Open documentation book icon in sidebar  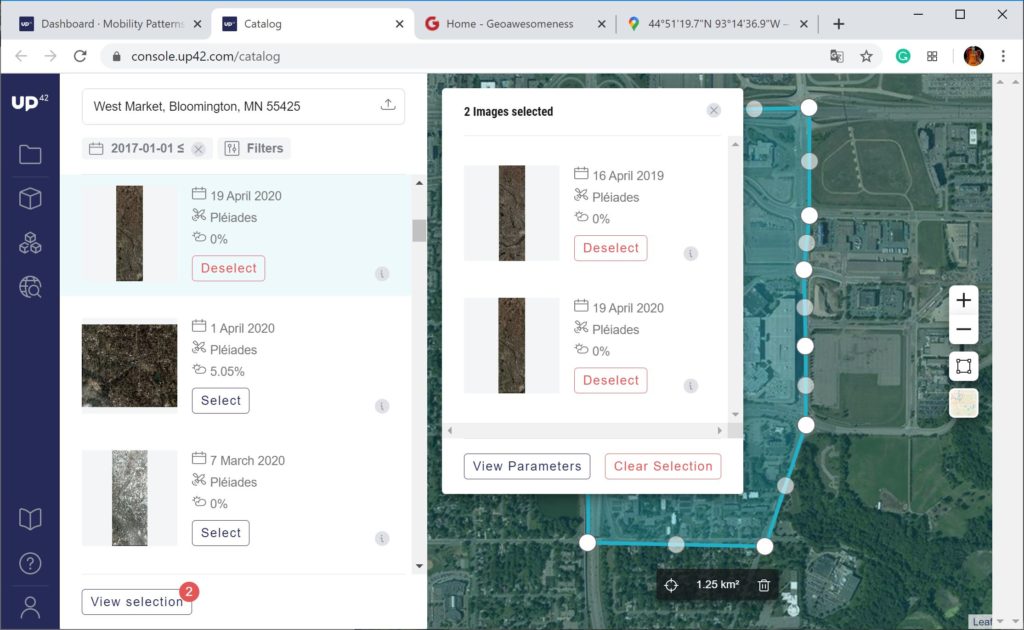click(30, 519)
